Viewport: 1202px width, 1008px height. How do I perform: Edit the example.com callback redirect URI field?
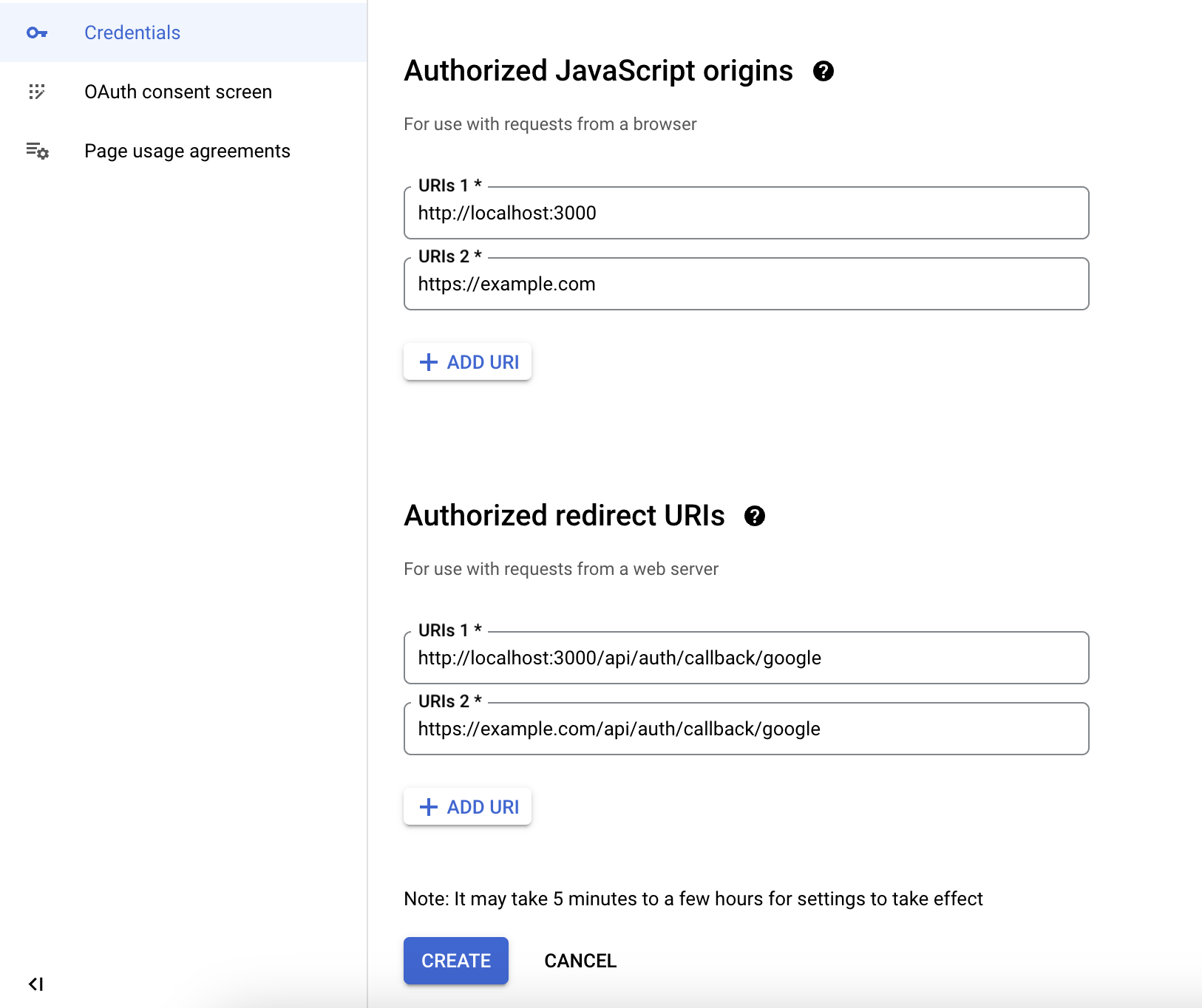pyautogui.click(x=747, y=729)
